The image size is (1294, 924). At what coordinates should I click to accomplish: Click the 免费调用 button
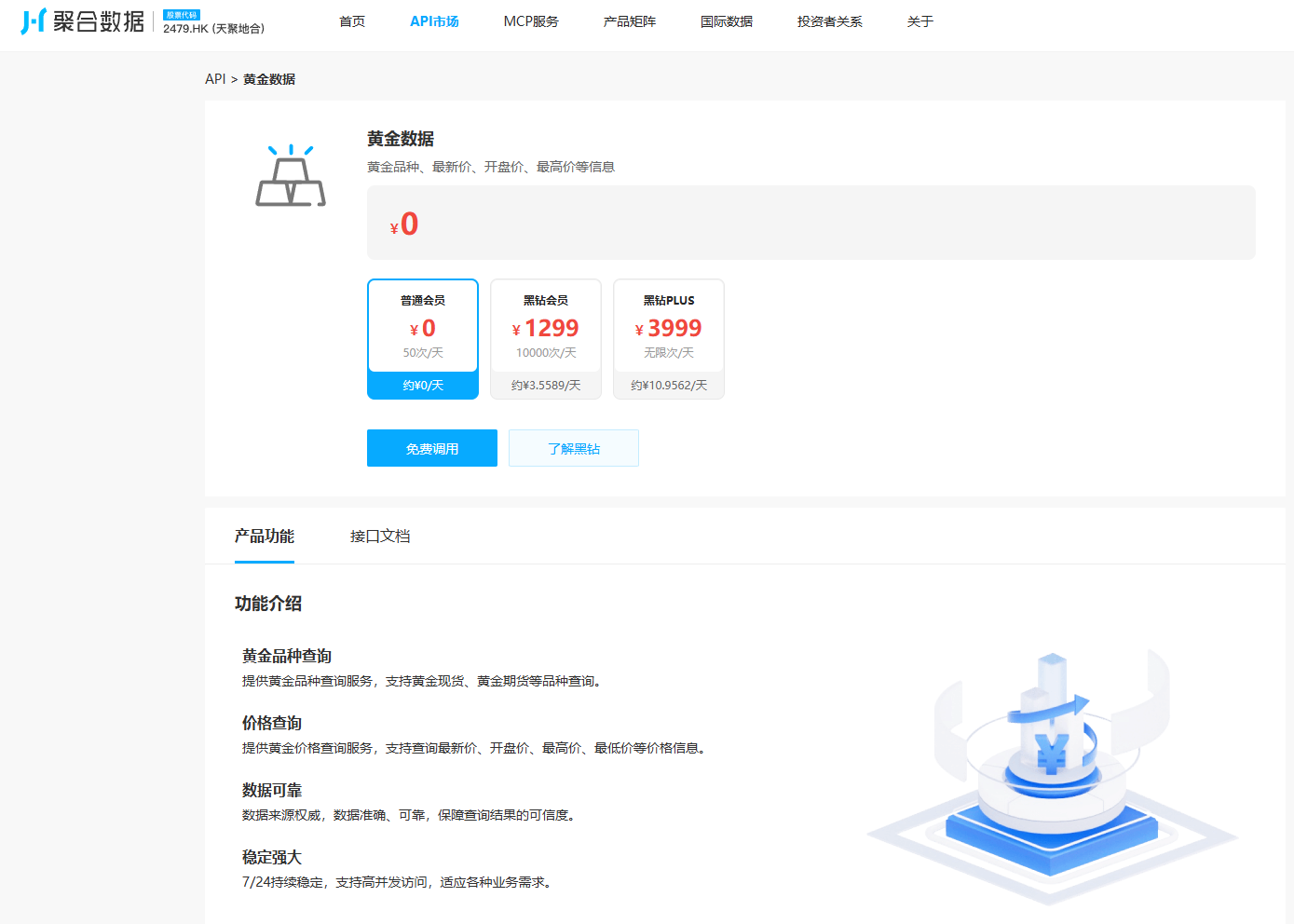point(431,448)
